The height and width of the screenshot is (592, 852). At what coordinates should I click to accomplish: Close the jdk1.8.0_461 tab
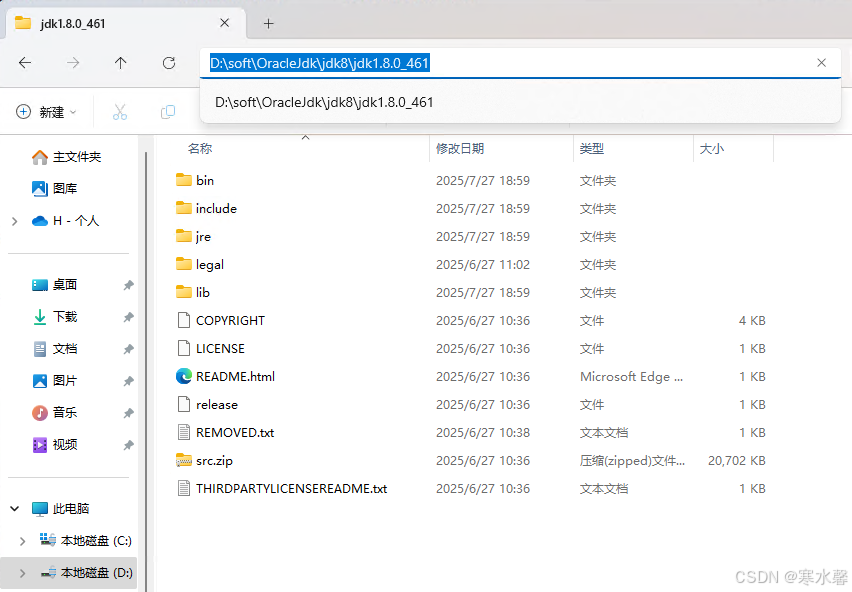[x=224, y=23]
